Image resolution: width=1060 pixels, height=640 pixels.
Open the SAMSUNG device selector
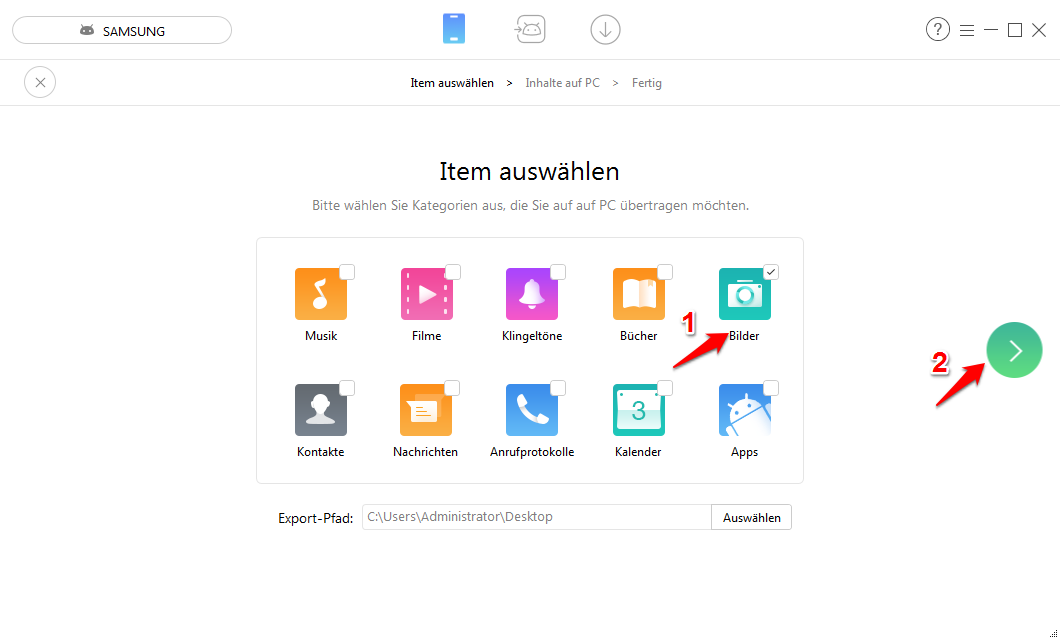coord(121,30)
